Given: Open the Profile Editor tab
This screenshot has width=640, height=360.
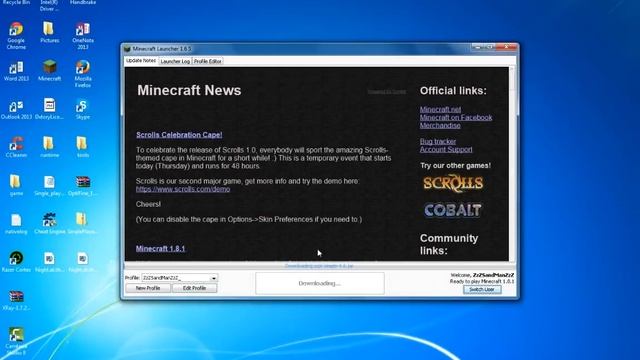Looking at the screenshot, I should (x=208, y=61).
